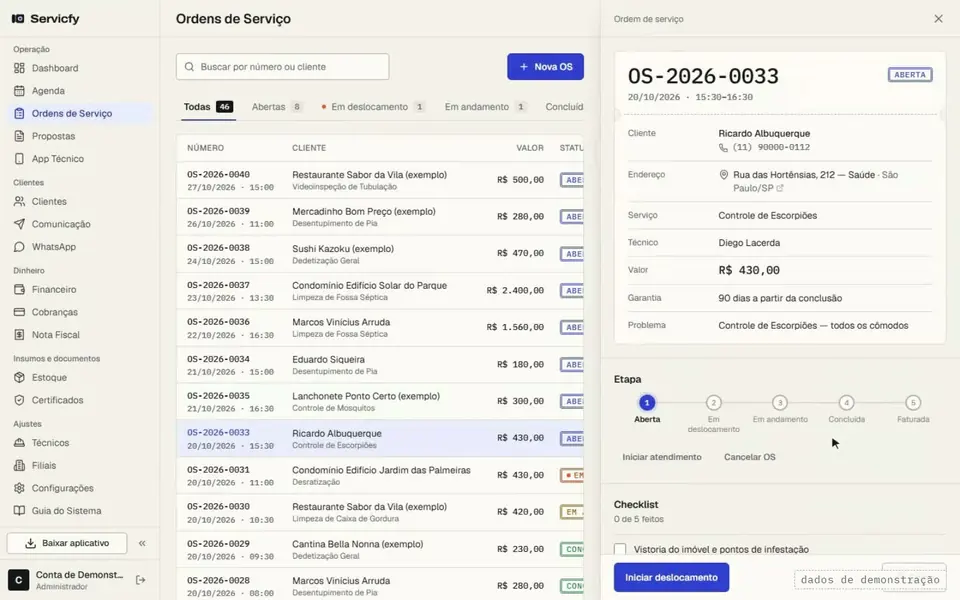Select step 3 Em andamento in Etapa
This screenshot has height=600, width=960.
(x=779, y=403)
